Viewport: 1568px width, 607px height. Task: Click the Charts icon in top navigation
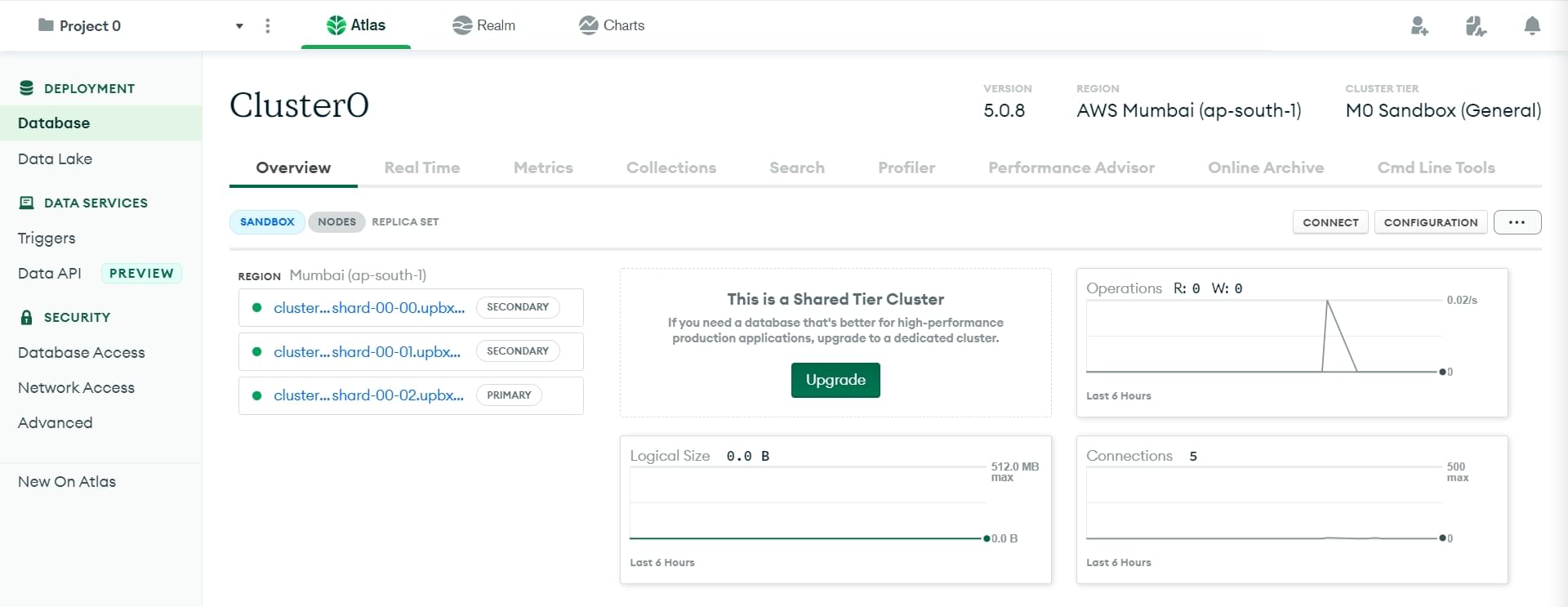(x=588, y=25)
